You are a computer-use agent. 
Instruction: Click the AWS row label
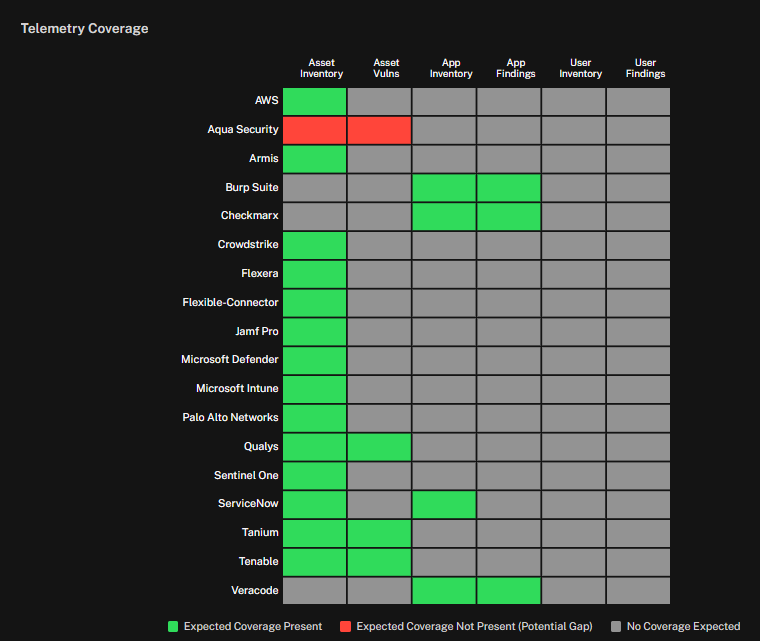tap(267, 100)
